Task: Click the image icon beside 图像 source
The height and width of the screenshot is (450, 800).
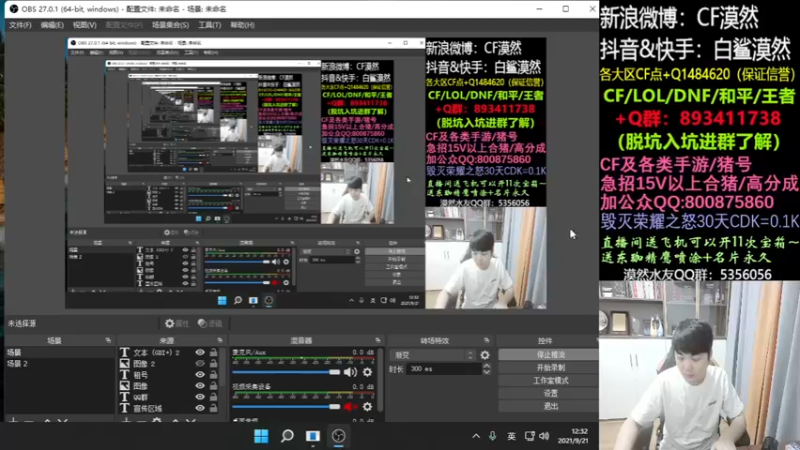Action: [124, 386]
